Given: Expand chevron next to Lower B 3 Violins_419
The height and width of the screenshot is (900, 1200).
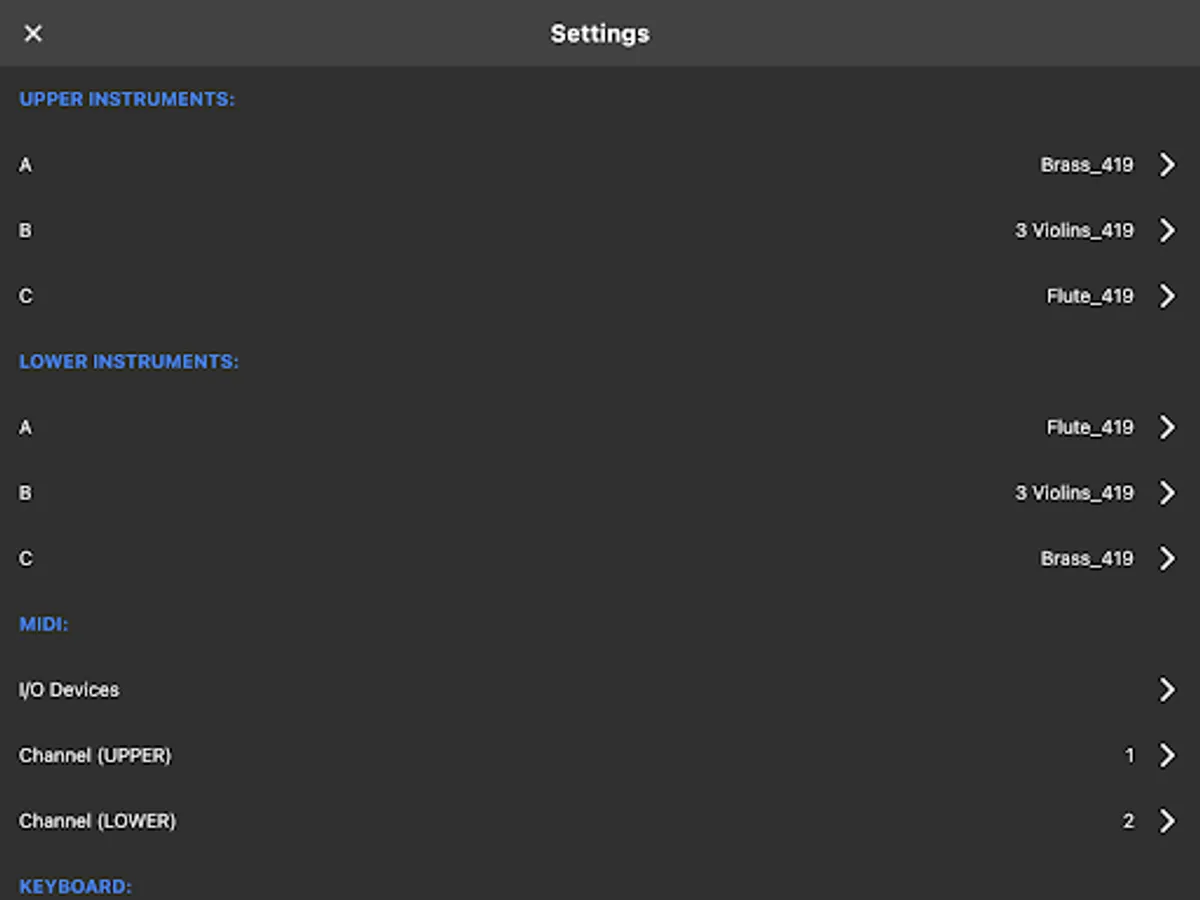Looking at the screenshot, I should coord(1167,493).
